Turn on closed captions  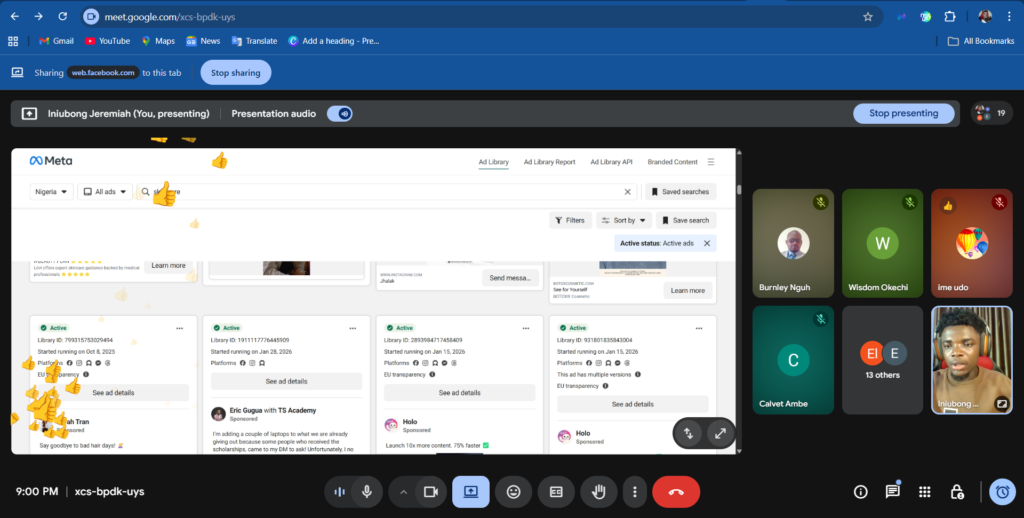pos(556,492)
